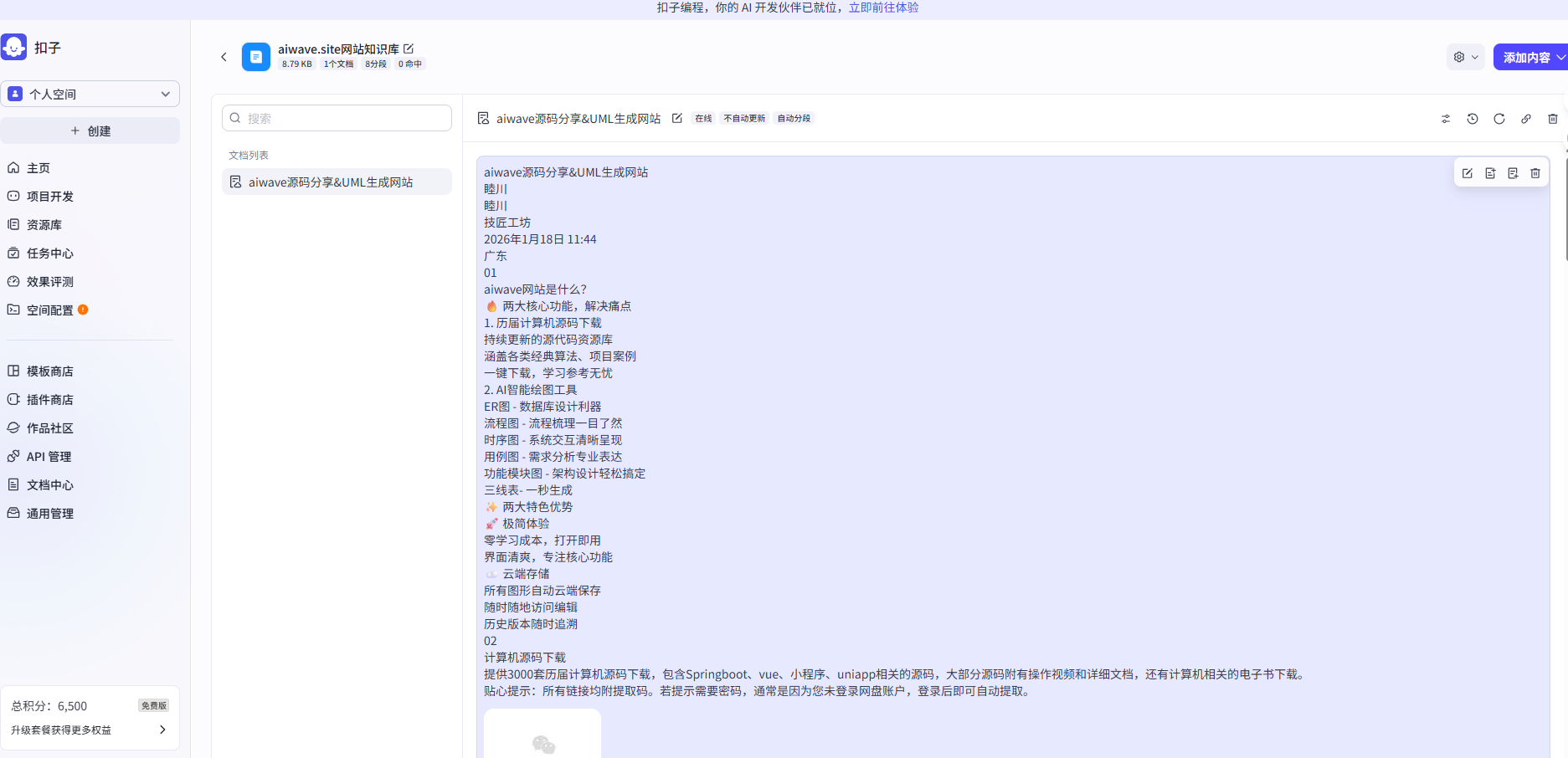Click the 在线 status tag
This screenshot has height=758, width=1568.
coord(703,119)
